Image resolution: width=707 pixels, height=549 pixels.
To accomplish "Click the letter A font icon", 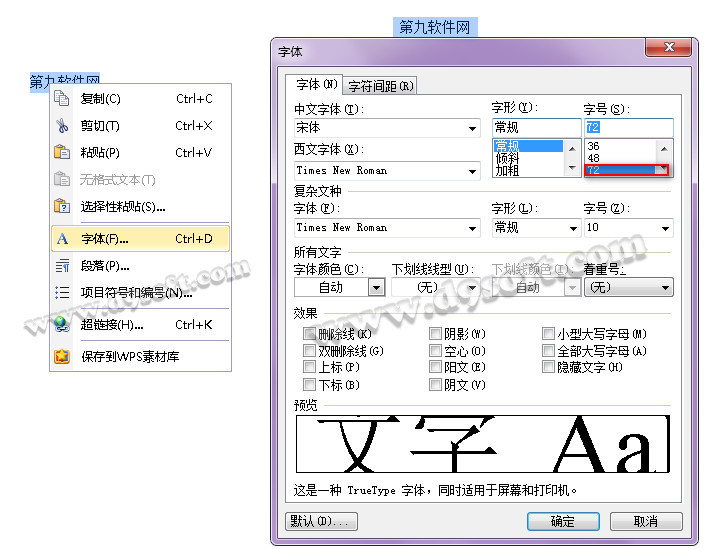I will (x=62, y=238).
